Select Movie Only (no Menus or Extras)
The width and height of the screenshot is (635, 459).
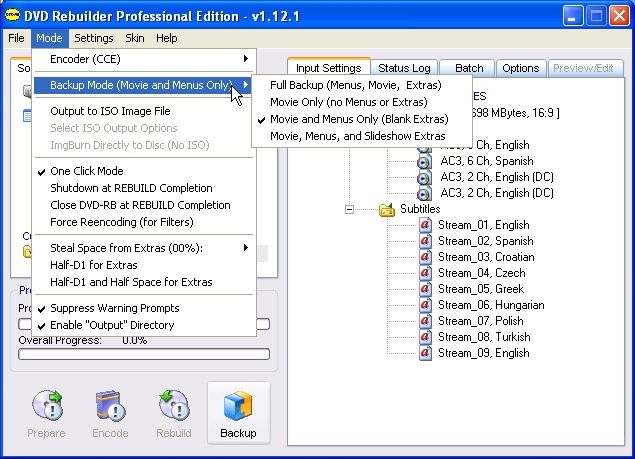pyautogui.click(x=362, y=102)
